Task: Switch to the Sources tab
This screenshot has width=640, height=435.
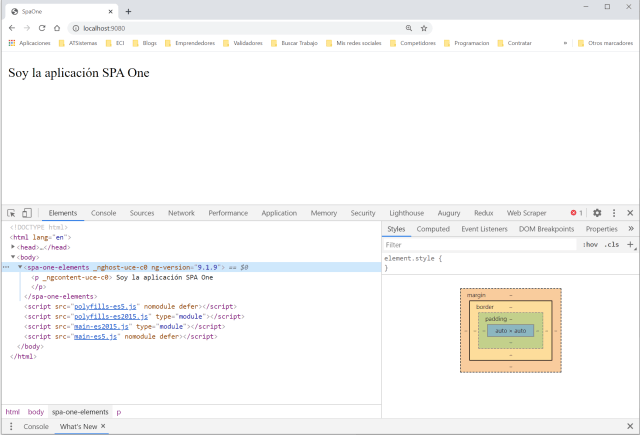Action: (142, 213)
